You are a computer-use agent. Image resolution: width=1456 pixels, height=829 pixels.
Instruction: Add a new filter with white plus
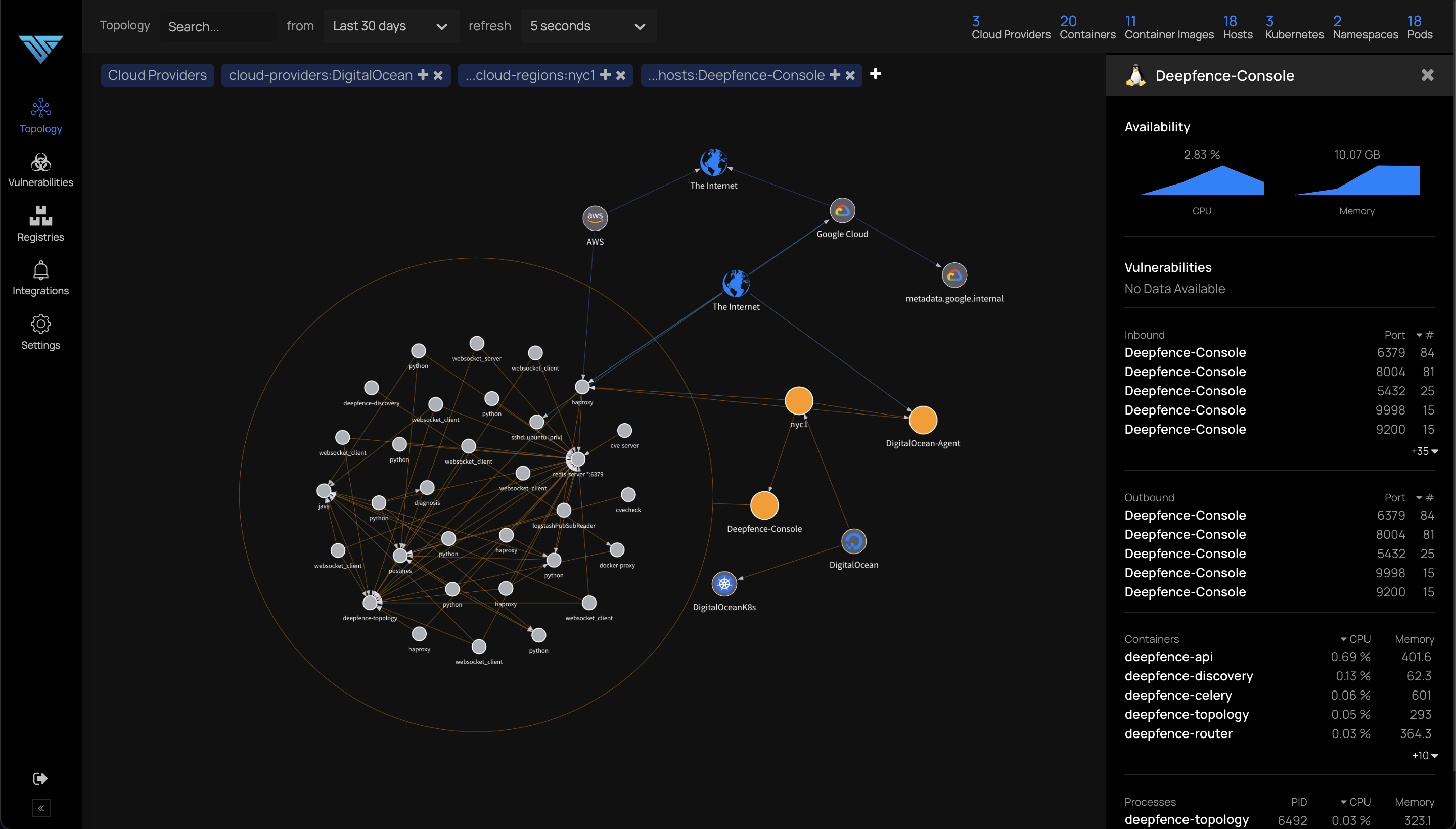[876, 74]
